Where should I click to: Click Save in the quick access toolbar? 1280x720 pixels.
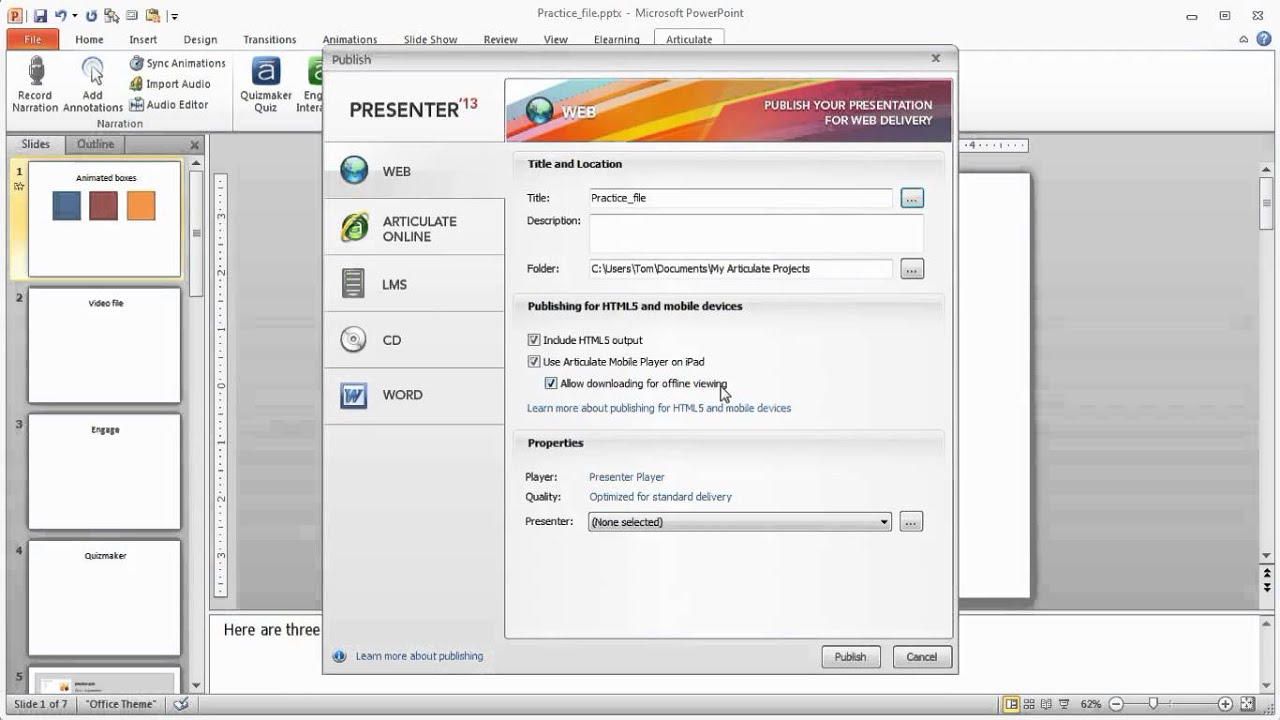click(x=40, y=16)
